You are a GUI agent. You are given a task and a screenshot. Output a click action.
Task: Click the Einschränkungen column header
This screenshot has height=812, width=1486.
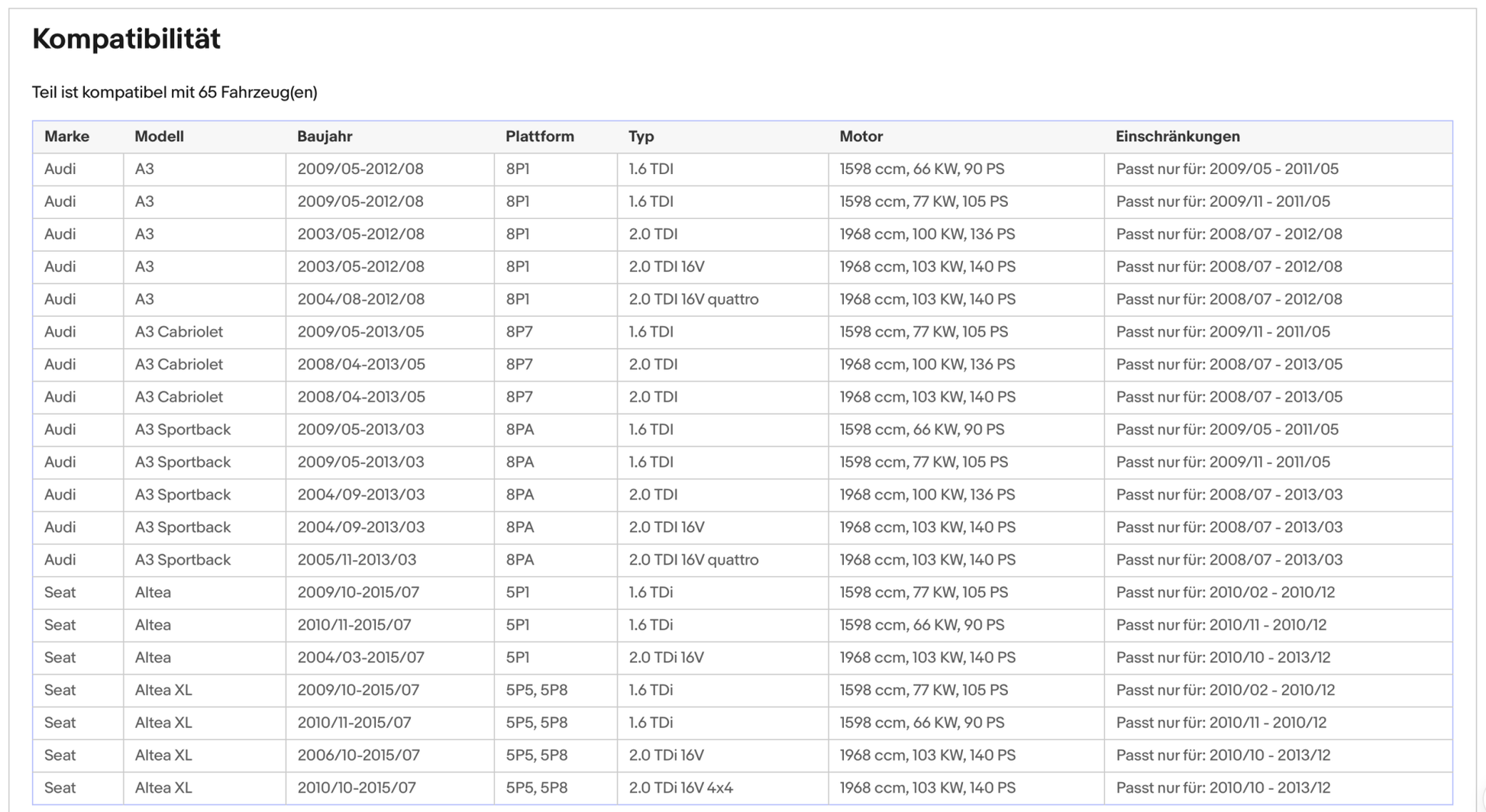1177,137
